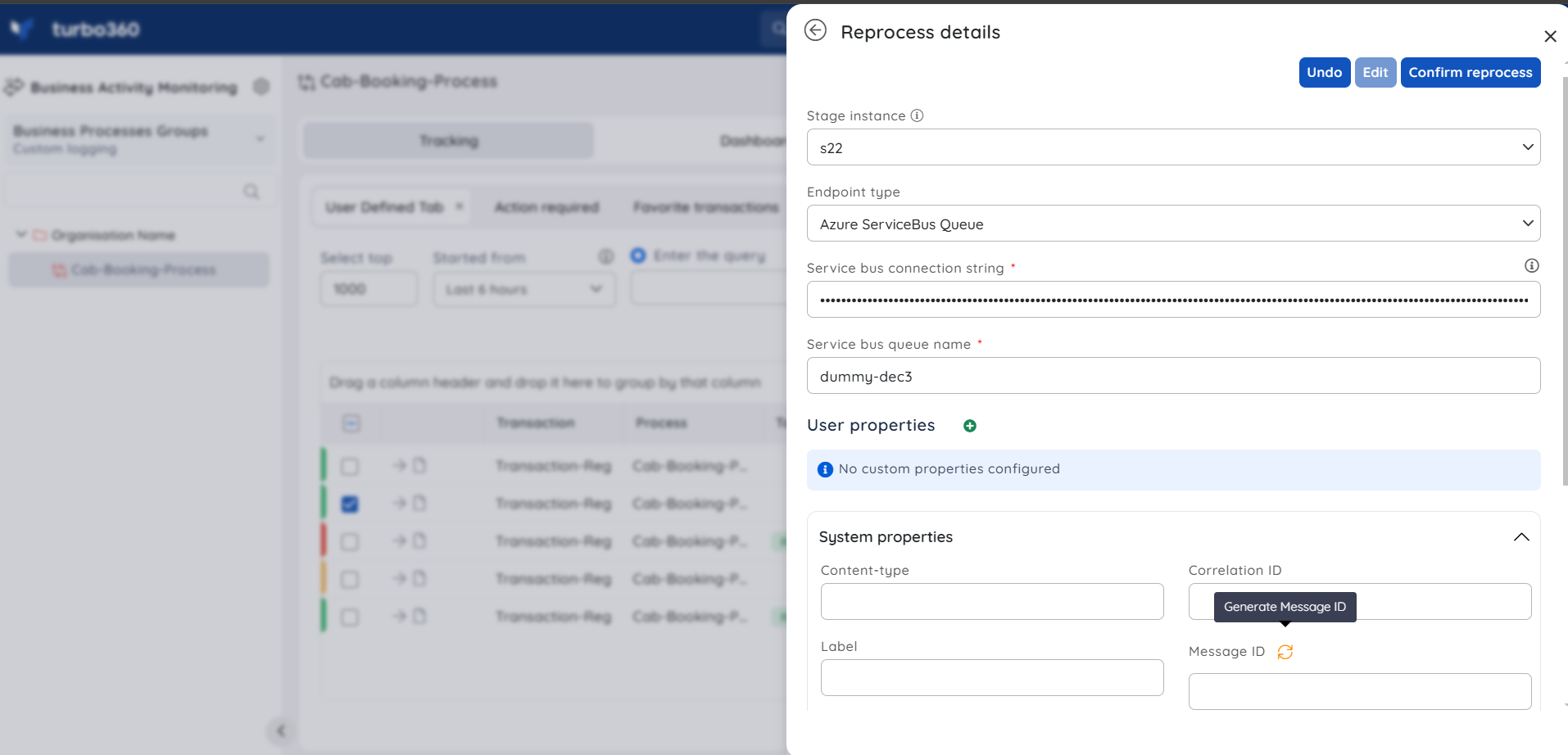The height and width of the screenshot is (755, 1568).
Task: Click the document icon in fourth transaction row
Action: click(419, 578)
